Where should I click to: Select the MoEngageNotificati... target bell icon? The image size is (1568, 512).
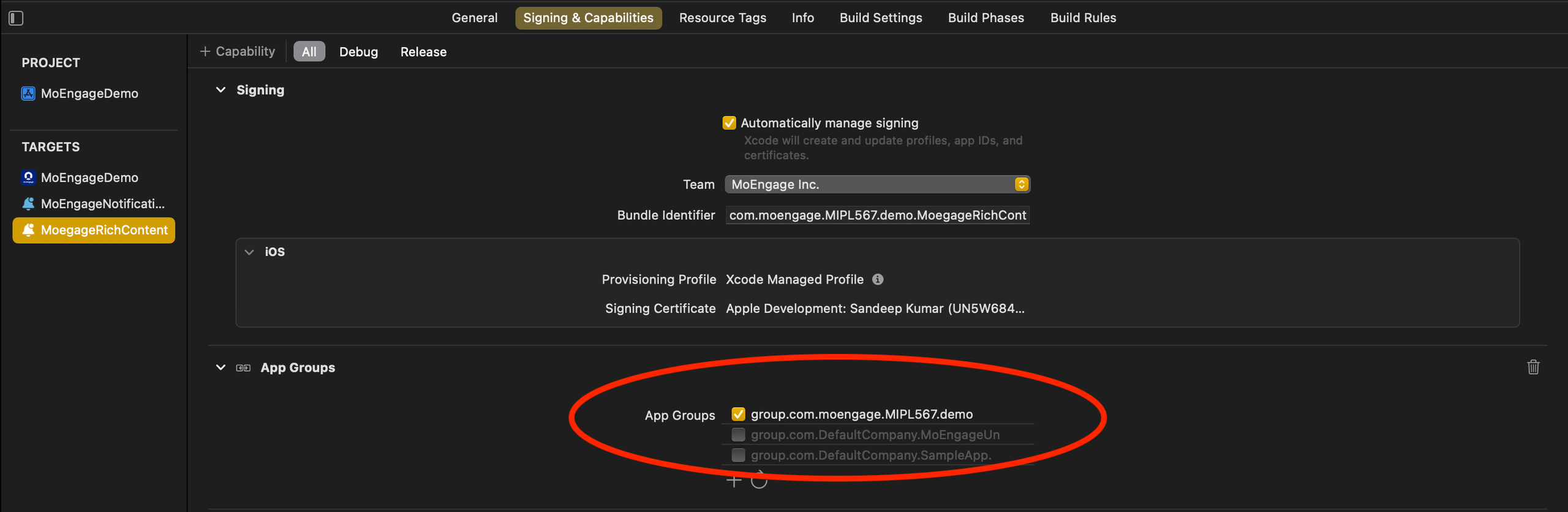[28, 204]
